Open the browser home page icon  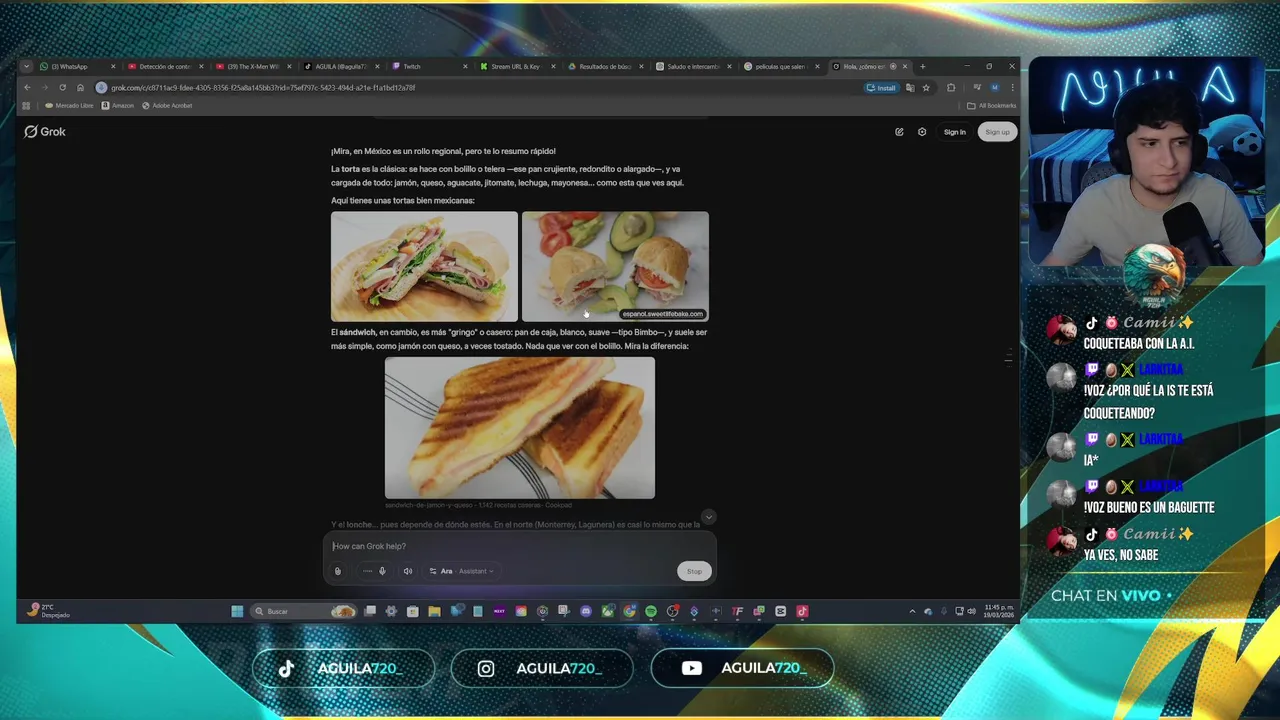pos(80,87)
